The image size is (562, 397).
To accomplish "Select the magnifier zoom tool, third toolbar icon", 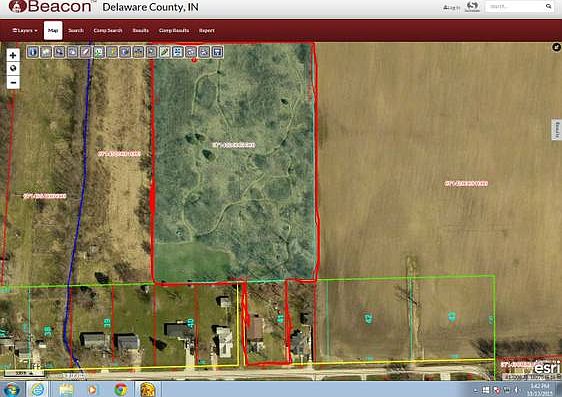I will pos(59,52).
